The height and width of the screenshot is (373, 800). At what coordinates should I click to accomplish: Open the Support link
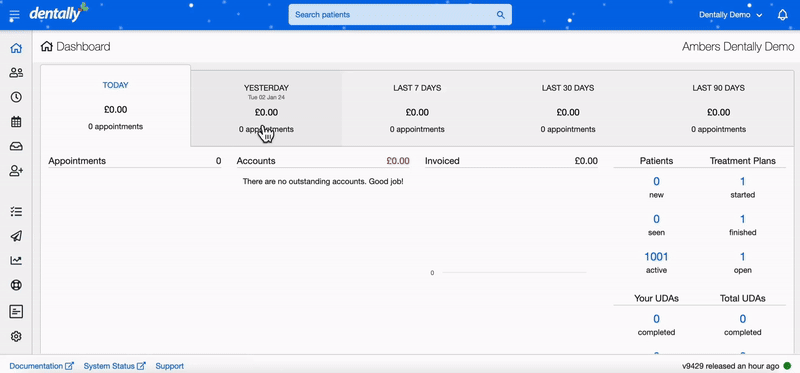[x=169, y=366]
